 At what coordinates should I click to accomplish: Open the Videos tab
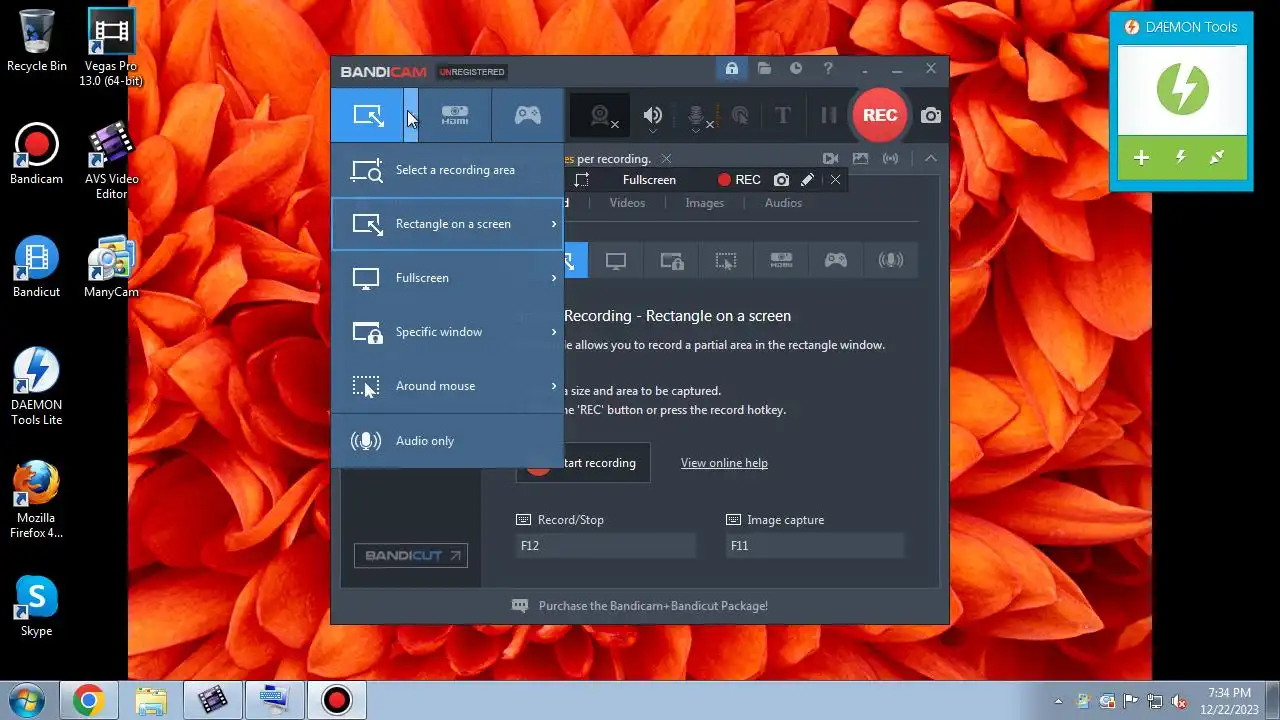tap(627, 203)
